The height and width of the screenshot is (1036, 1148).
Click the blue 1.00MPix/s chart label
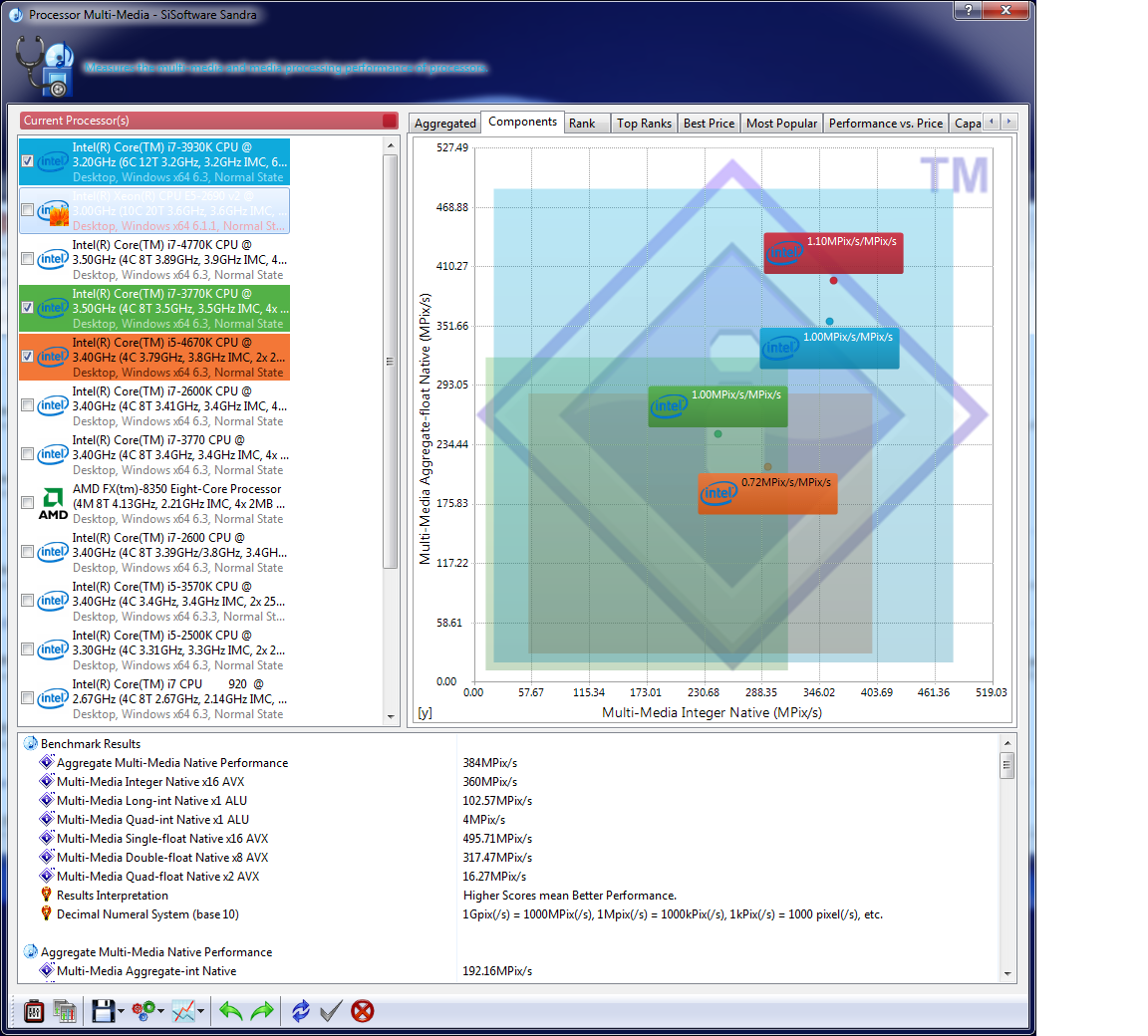829,348
